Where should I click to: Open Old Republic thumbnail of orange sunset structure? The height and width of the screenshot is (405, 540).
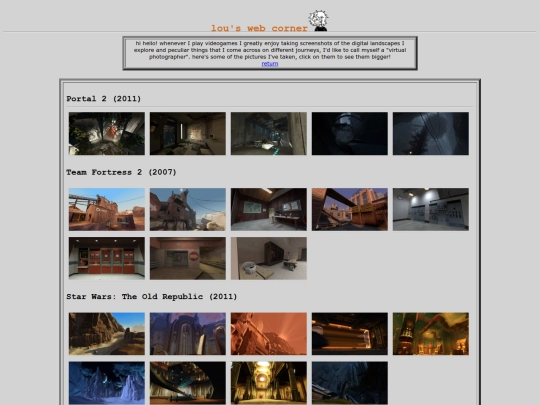pos(269,334)
